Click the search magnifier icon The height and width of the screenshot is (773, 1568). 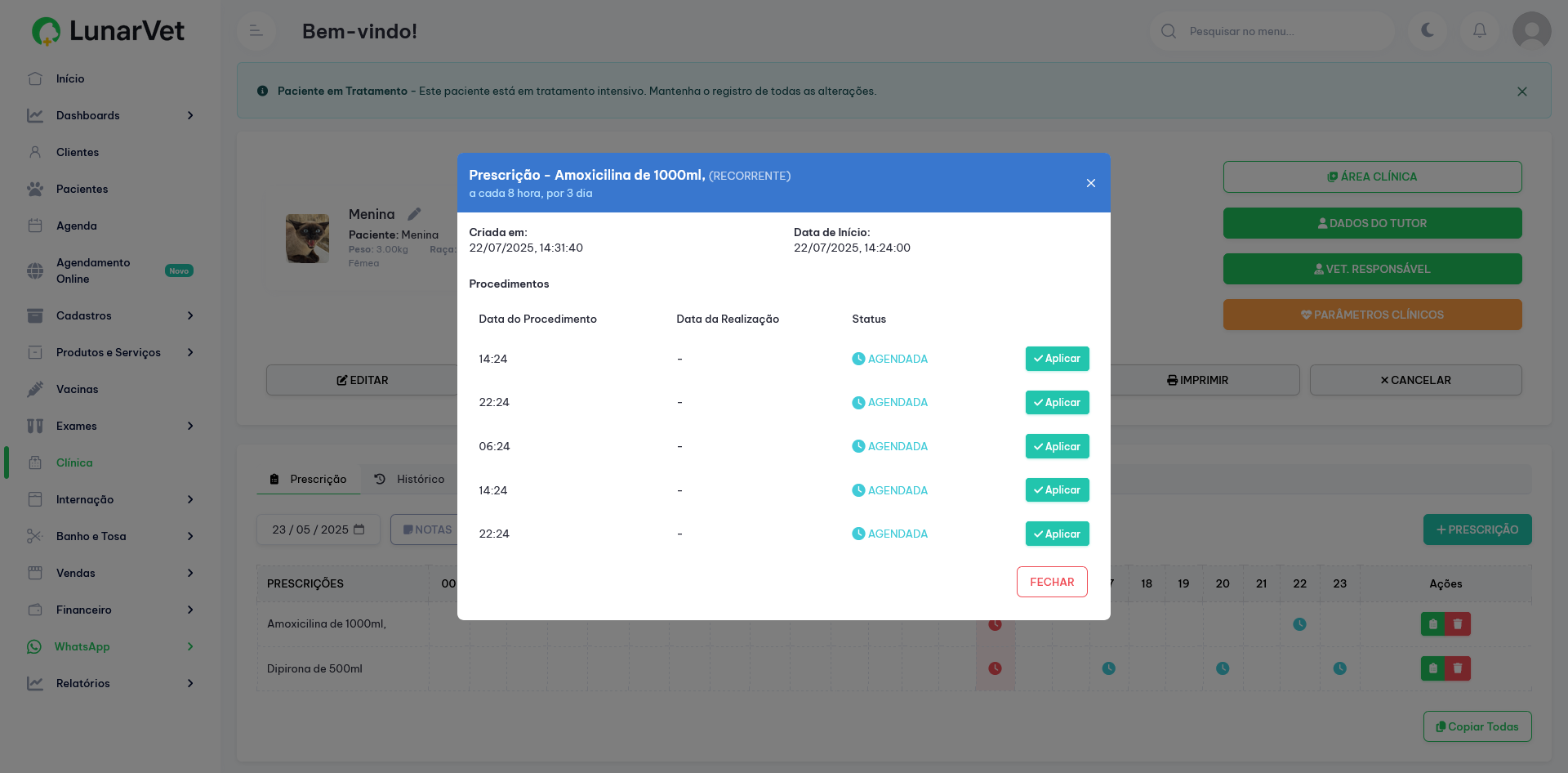pos(1169,31)
